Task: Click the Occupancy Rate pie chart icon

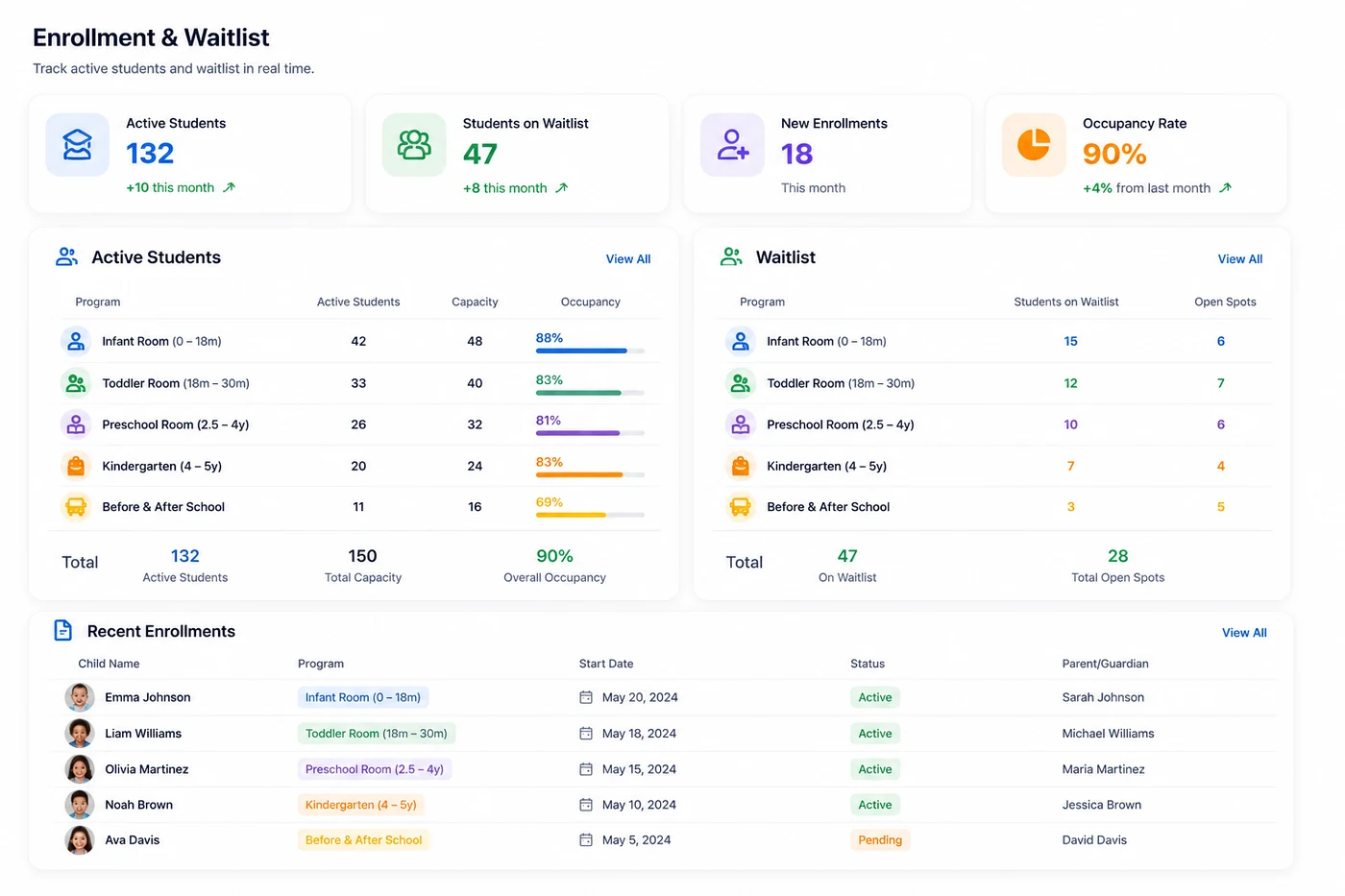Action: [x=1034, y=145]
